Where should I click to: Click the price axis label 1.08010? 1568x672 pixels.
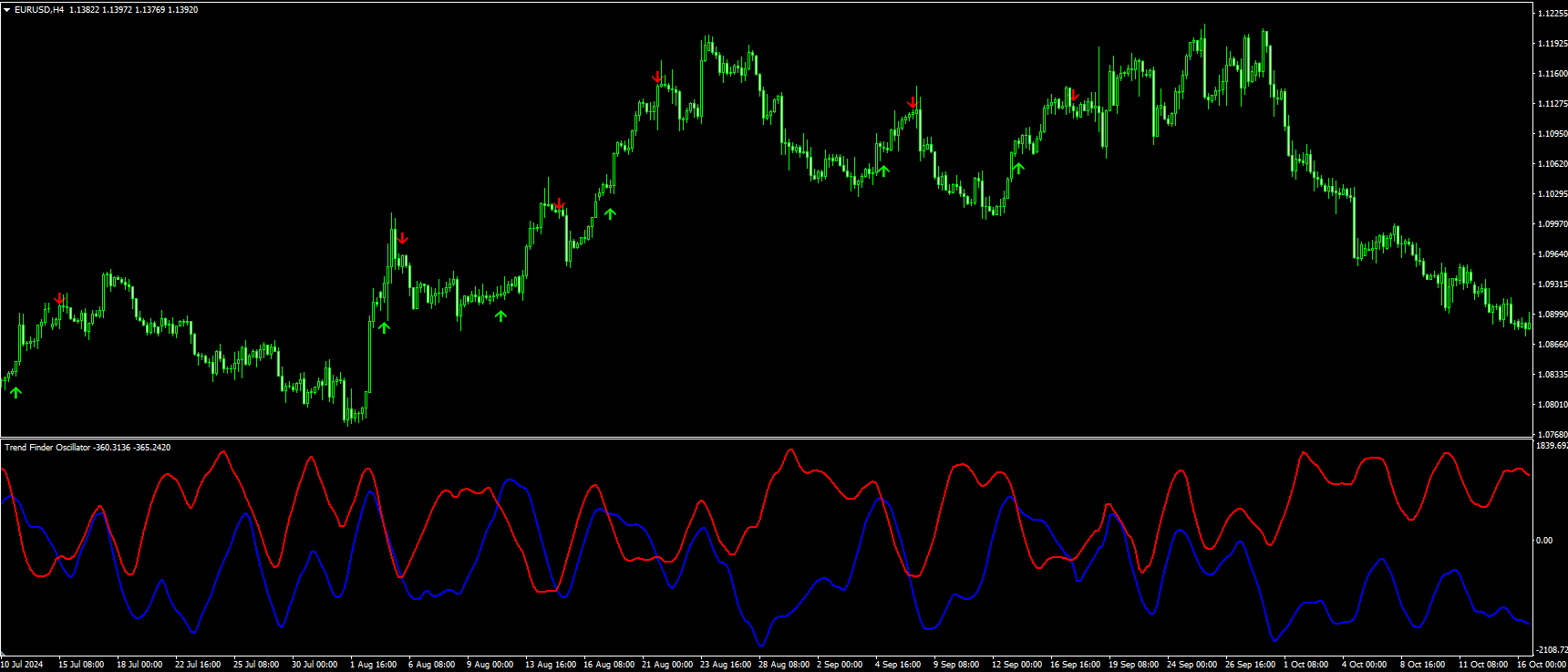[x=1553, y=405]
